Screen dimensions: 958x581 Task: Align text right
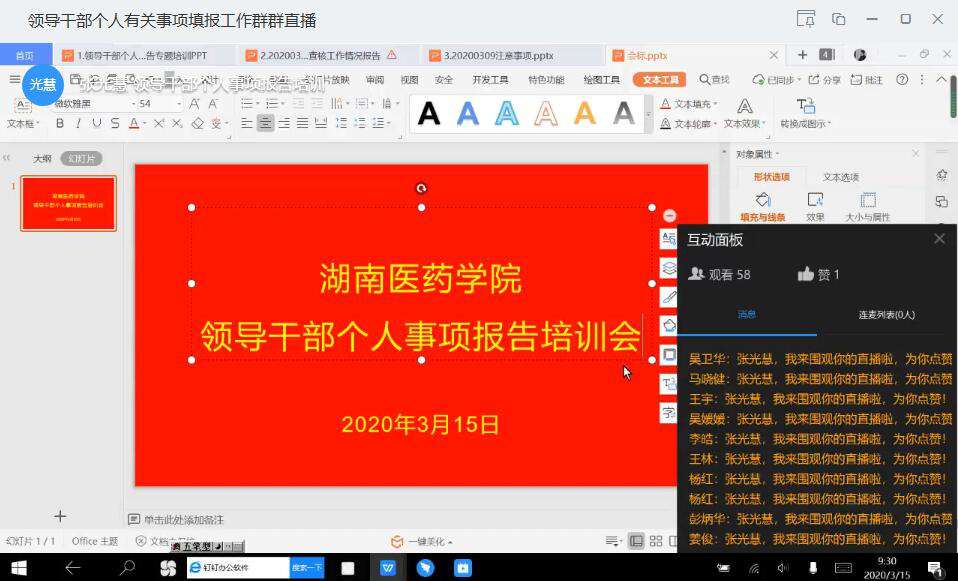284,123
